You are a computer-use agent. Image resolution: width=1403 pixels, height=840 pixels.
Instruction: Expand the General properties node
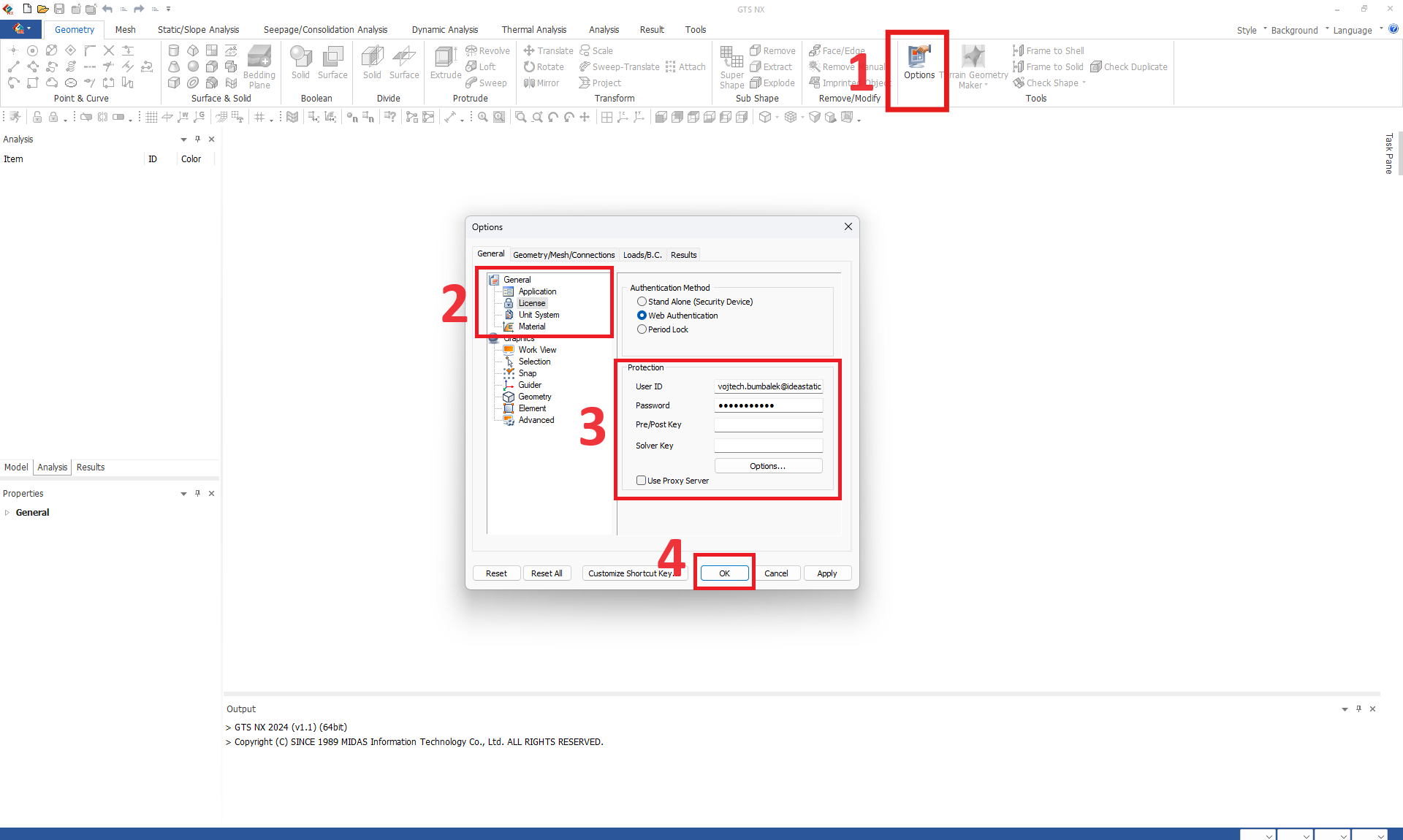(x=7, y=513)
